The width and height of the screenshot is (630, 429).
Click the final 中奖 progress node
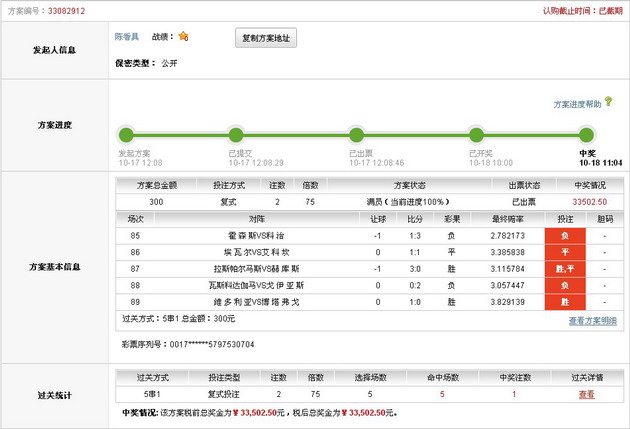pyautogui.click(x=589, y=135)
